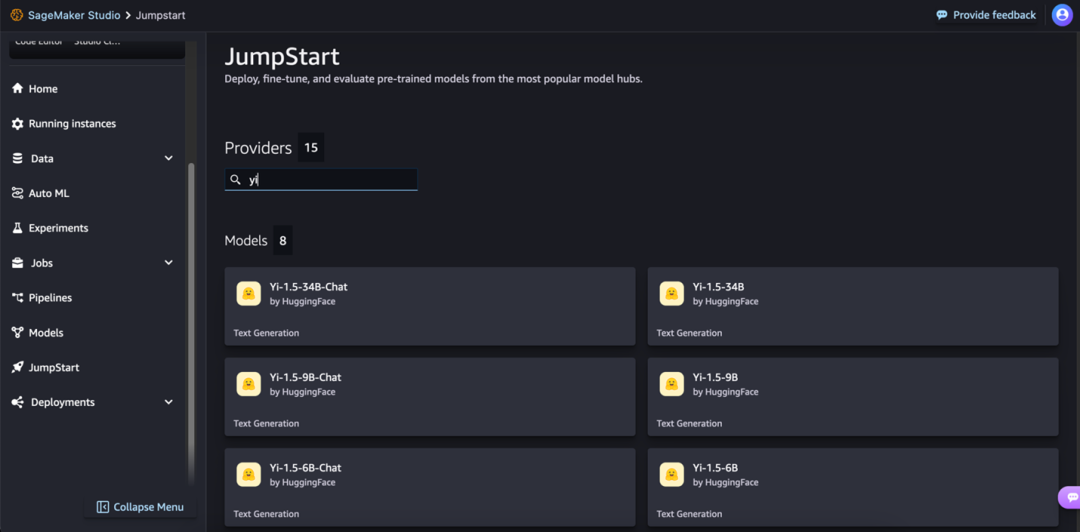Expand the Deployments menu chevron
The width and height of the screenshot is (1080, 532).
169,402
